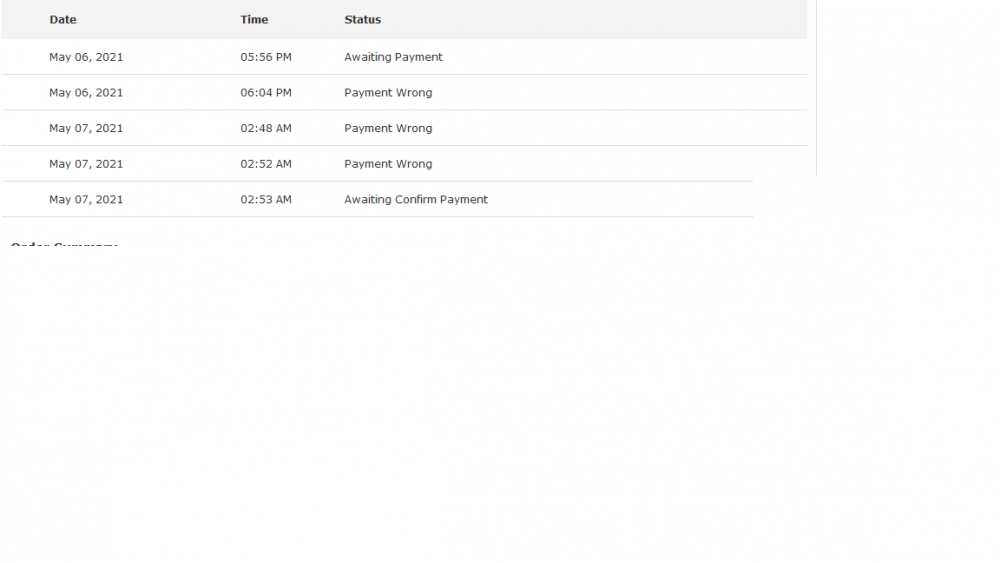Click the Time column header
The width and height of the screenshot is (1000, 563).
pyautogui.click(x=254, y=20)
